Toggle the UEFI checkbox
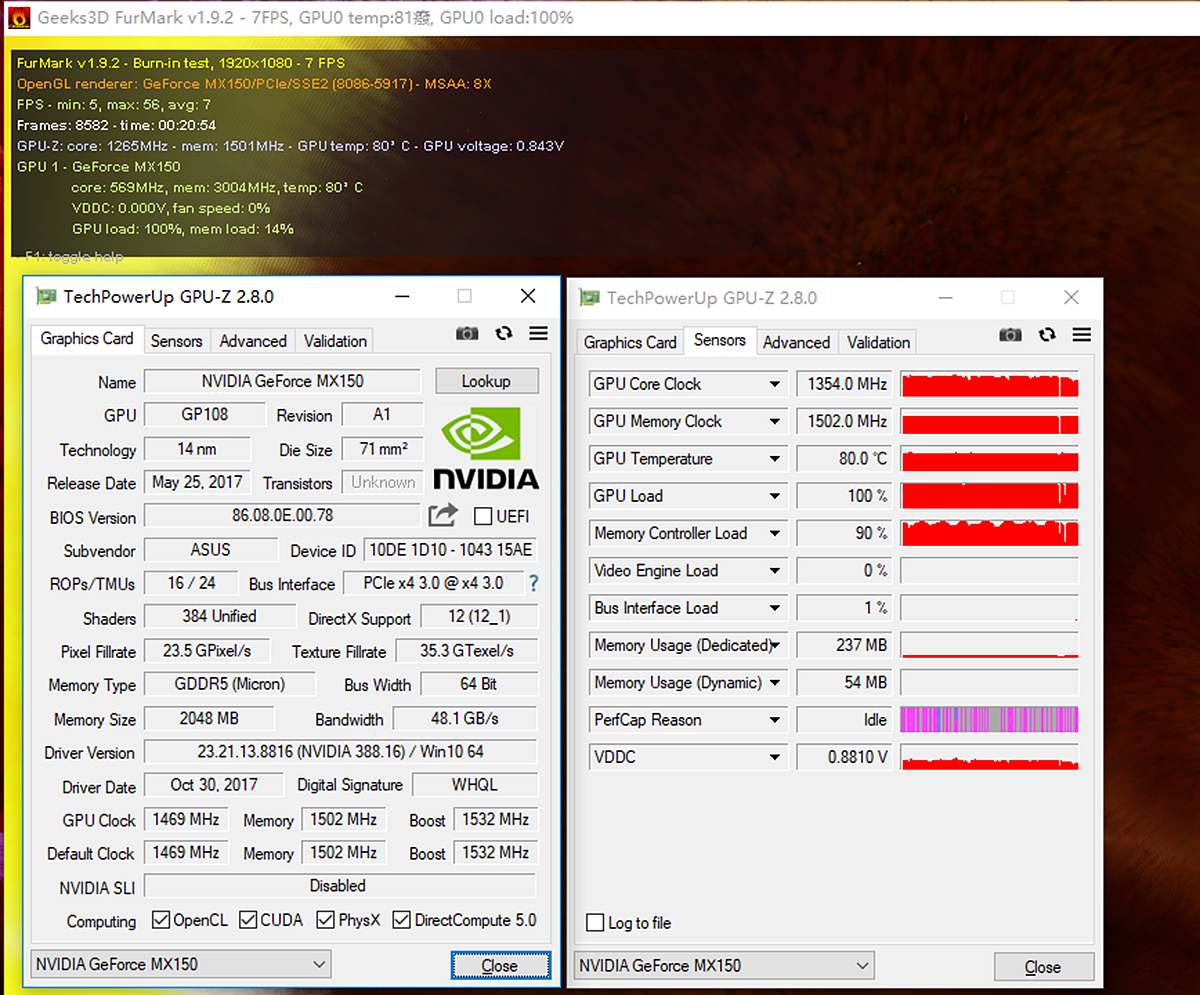This screenshot has height=995, width=1200. point(483,516)
